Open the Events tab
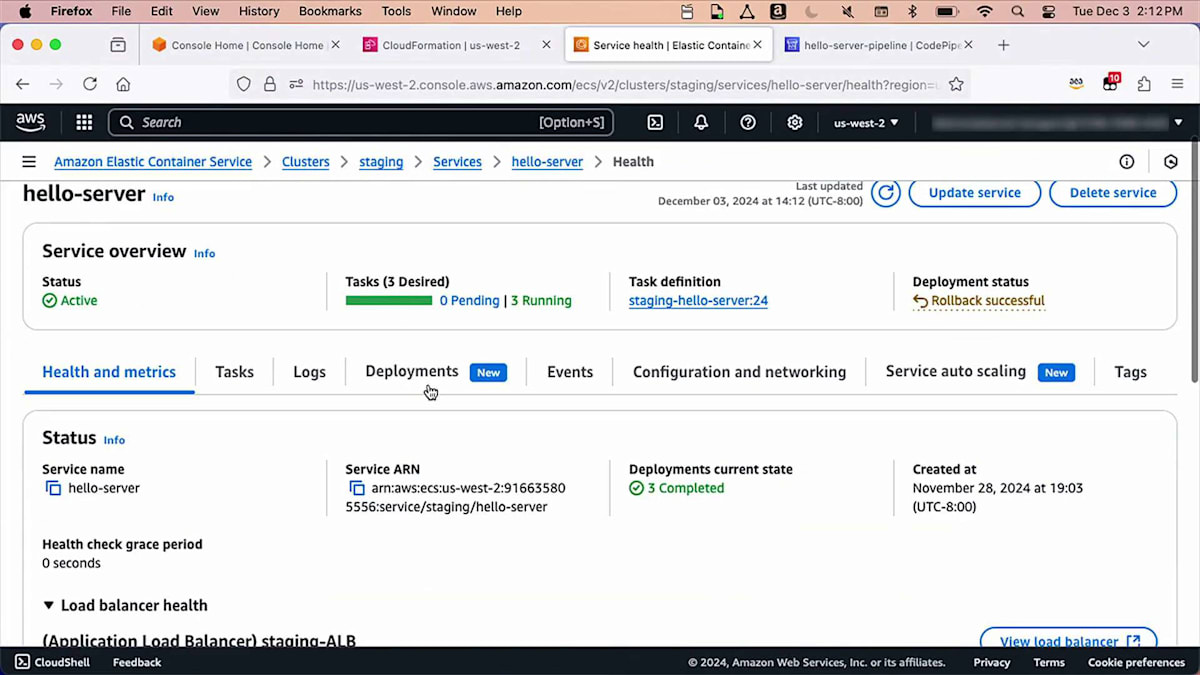Image resolution: width=1200 pixels, height=675 pixels. point(570,372)
